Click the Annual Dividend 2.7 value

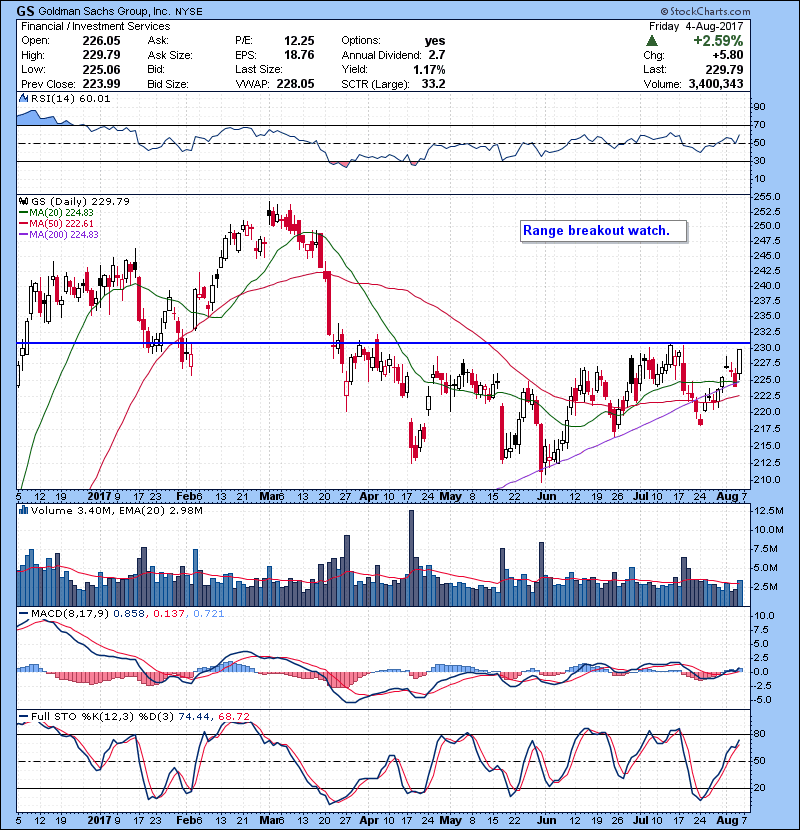click(x=437, y=55)
